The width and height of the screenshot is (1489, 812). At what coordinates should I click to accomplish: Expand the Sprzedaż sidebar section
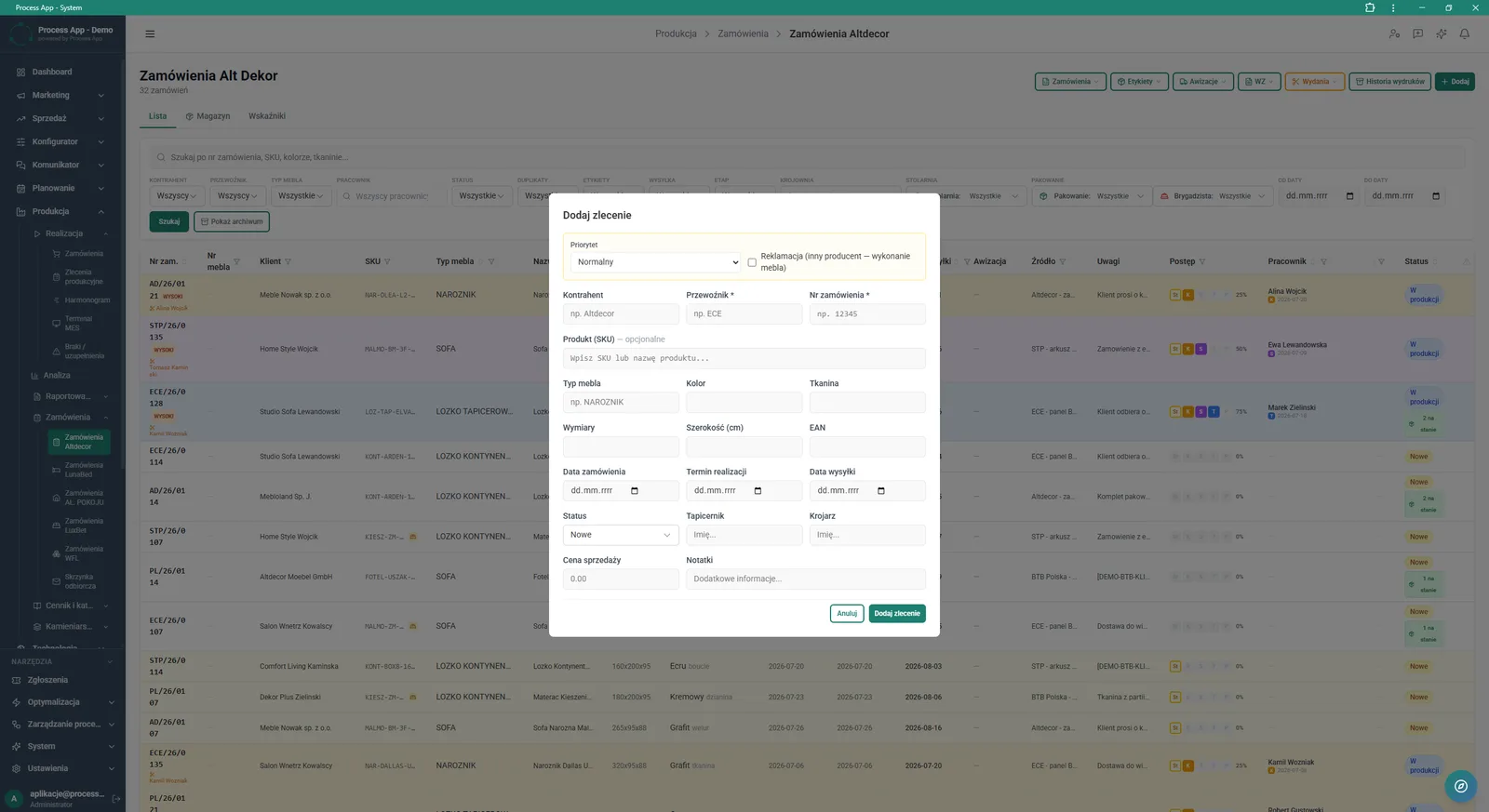click(x=60, y=118)
